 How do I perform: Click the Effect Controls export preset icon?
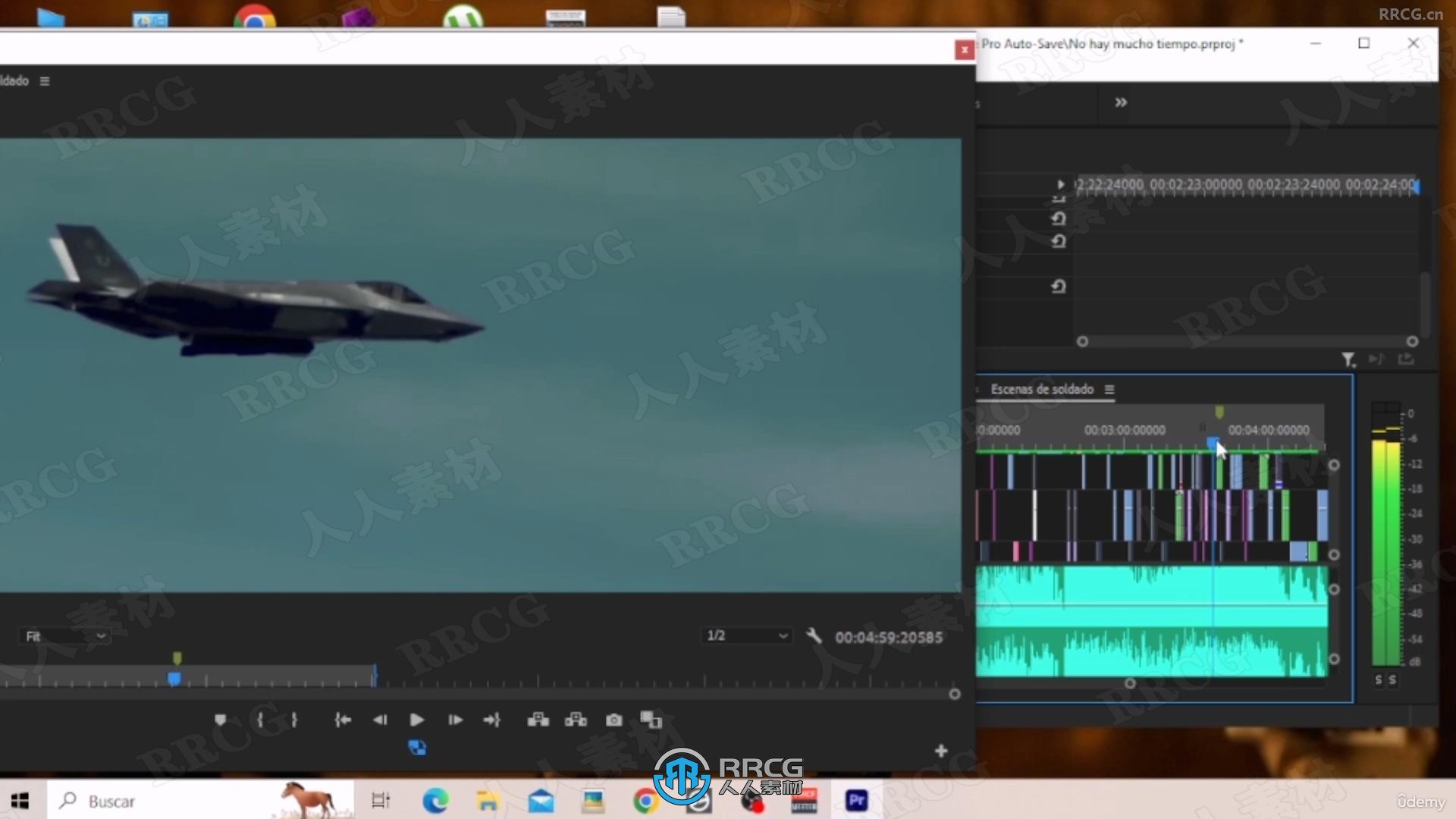point(1406,359)
